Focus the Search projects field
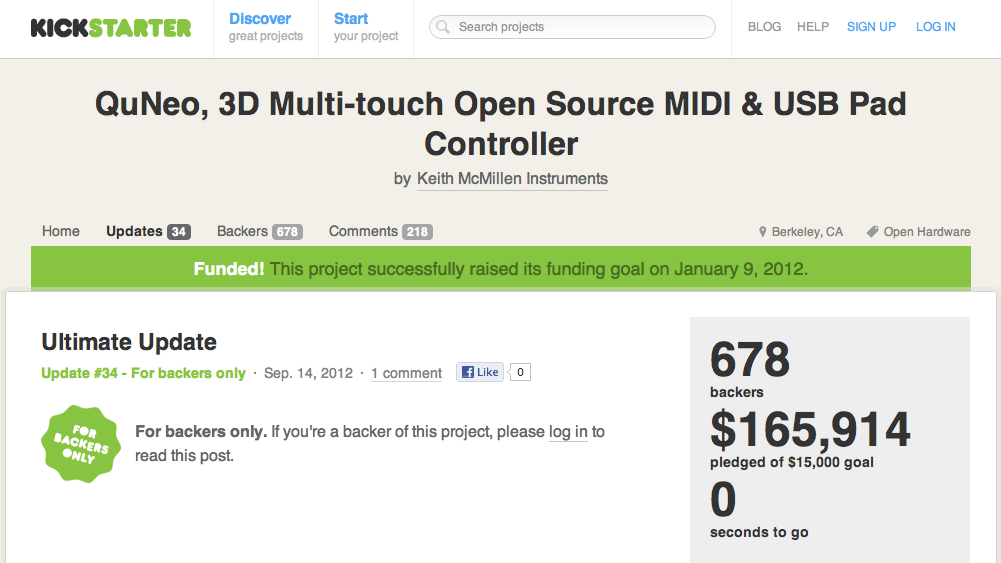 [580, 27]
